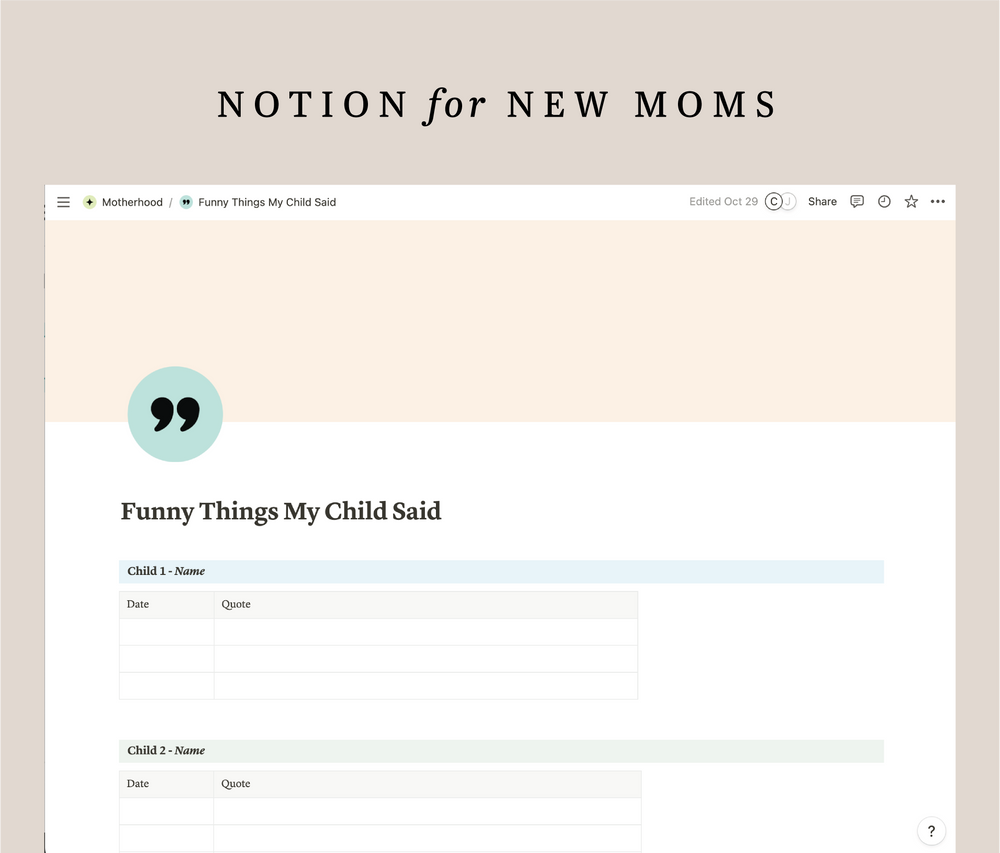The height and width of the screenshot is (853, 1000).
Task: View page history clock icon
Action: pyautogui.click(x=884, y=202)
